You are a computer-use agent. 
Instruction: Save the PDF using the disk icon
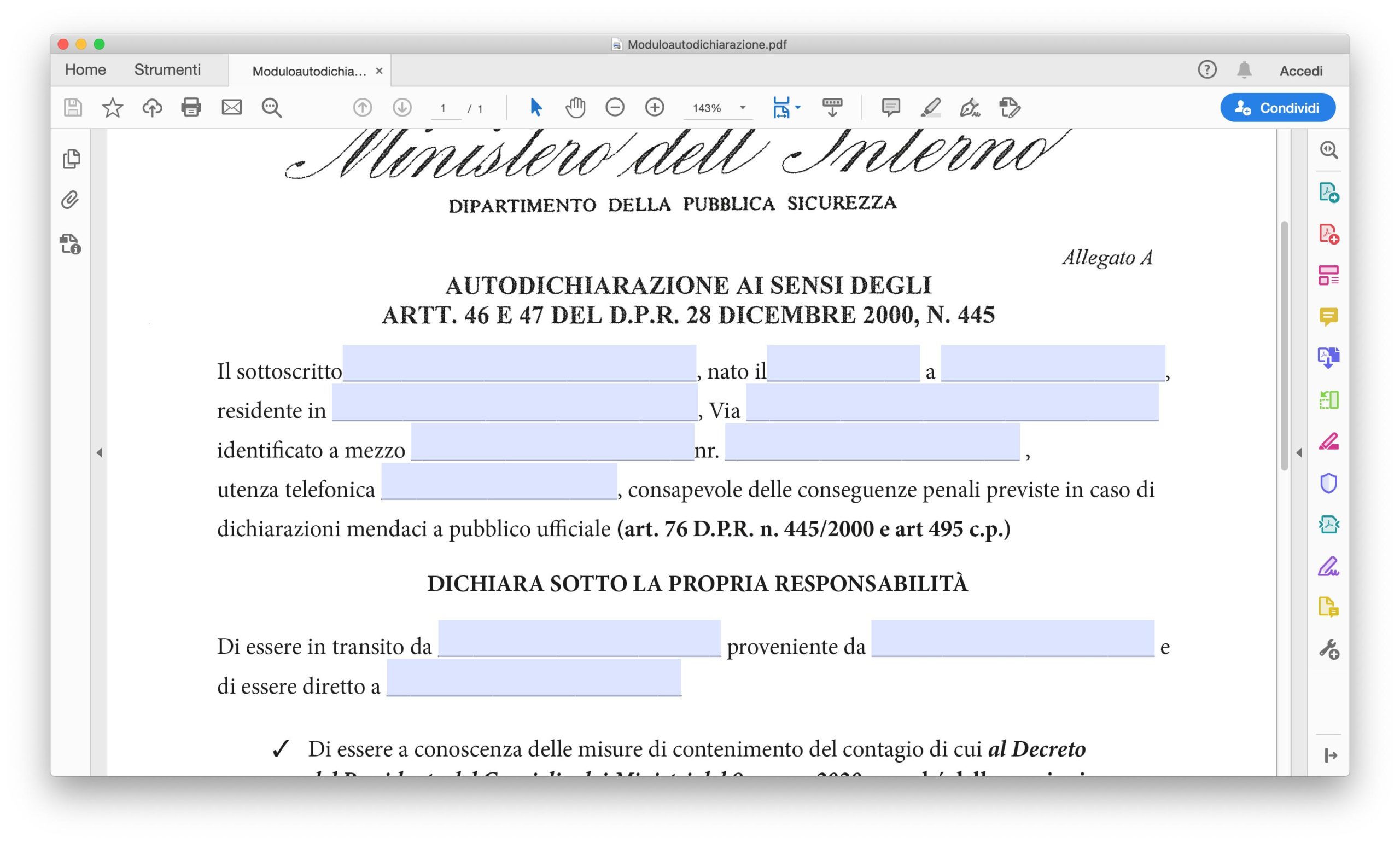point(72,107)
